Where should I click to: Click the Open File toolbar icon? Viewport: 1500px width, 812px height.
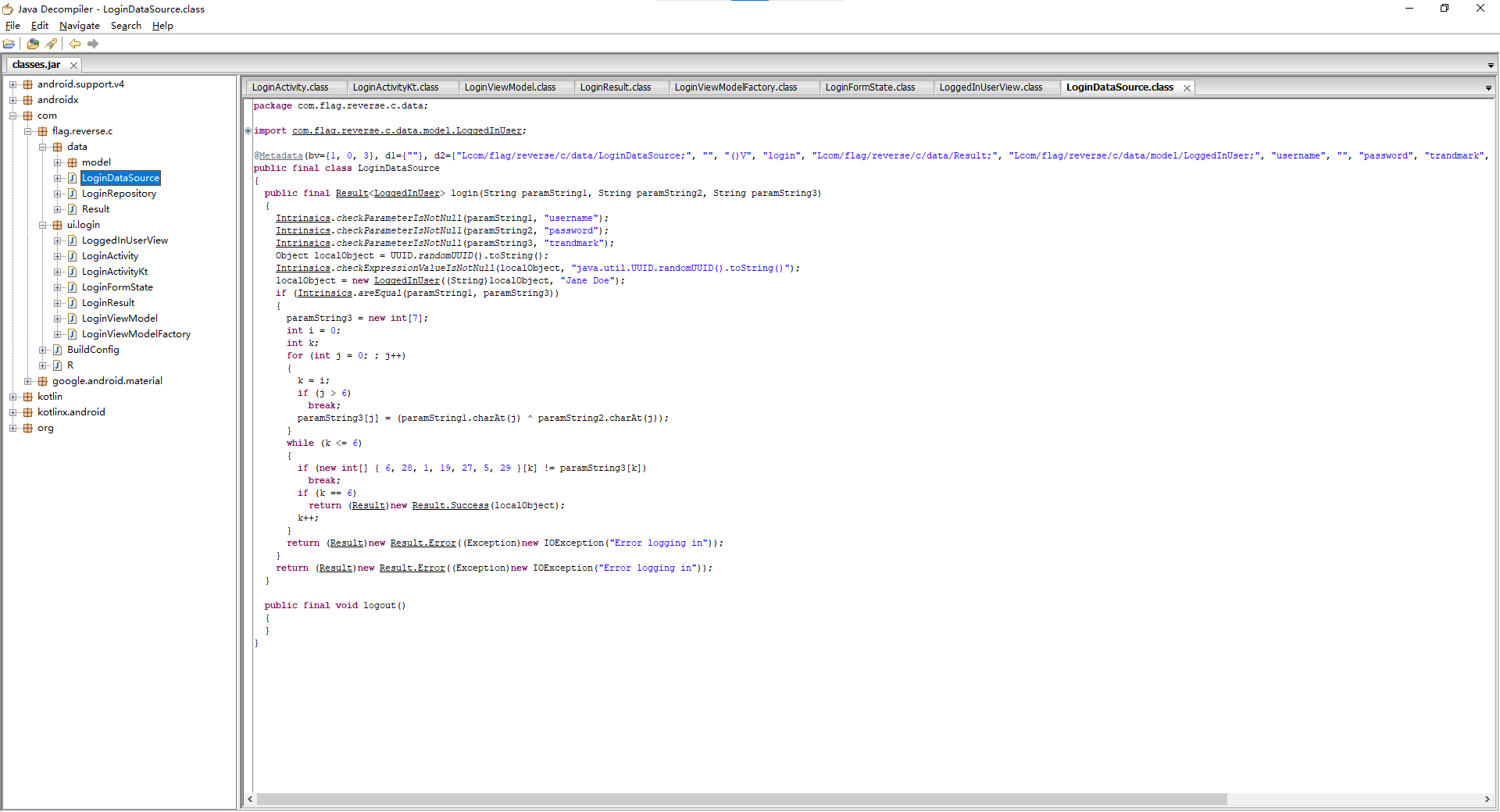(9, 44)
